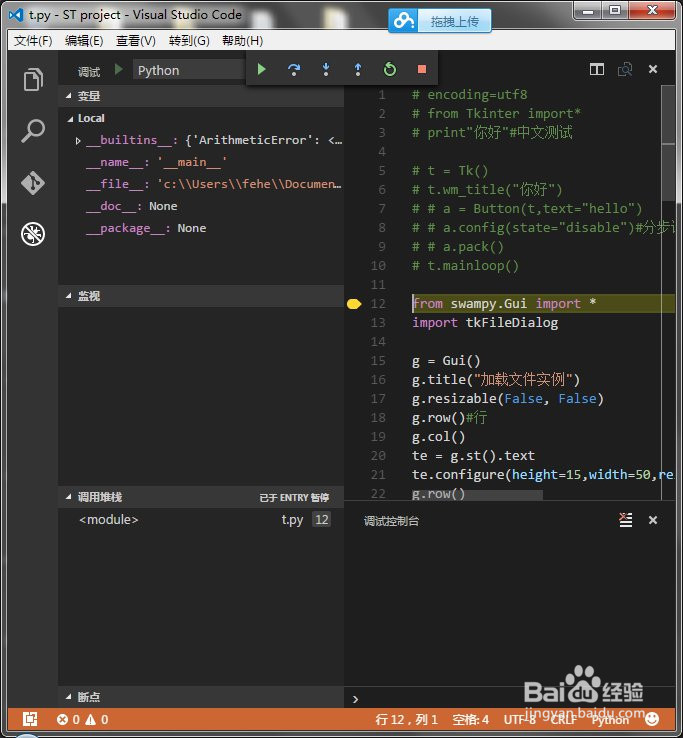This screenshot has width=683, height=738.
Task: Open the changes preview icon in the editor title
Action: click(625, 69)
